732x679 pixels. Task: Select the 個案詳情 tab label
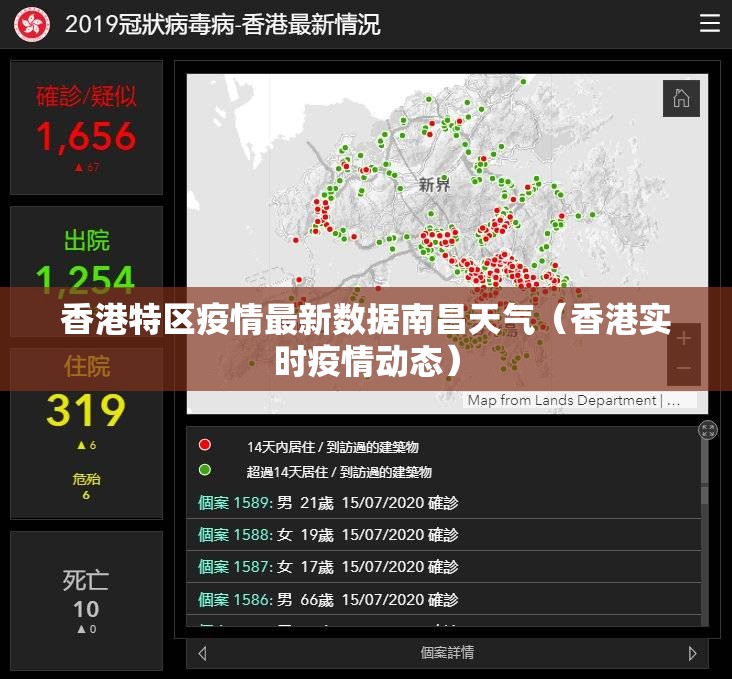[x=447, y=653]
